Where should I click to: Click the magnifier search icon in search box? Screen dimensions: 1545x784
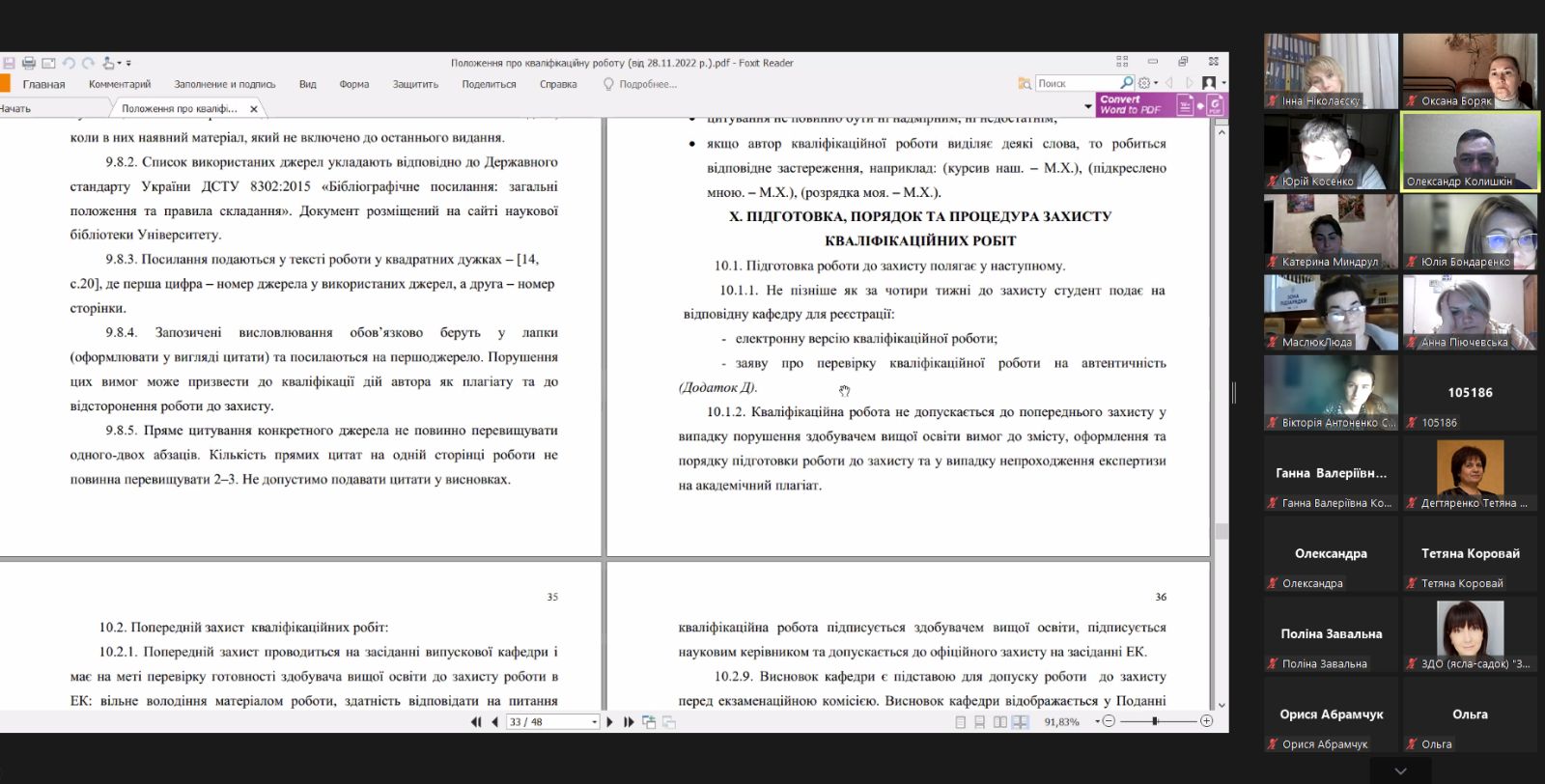1126,83
